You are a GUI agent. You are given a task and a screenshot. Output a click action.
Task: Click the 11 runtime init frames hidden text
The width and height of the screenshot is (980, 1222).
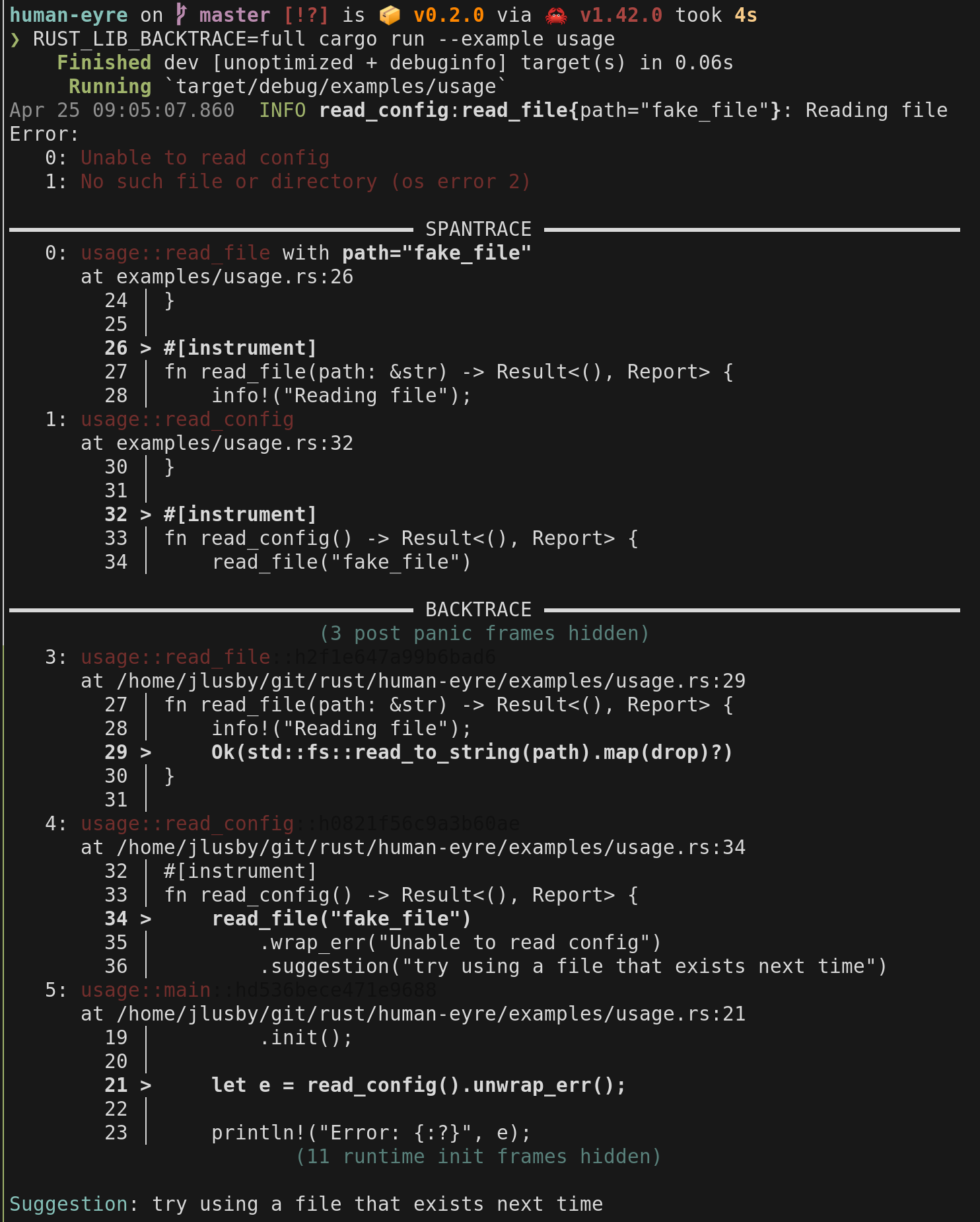click(x=478, y=1157)
